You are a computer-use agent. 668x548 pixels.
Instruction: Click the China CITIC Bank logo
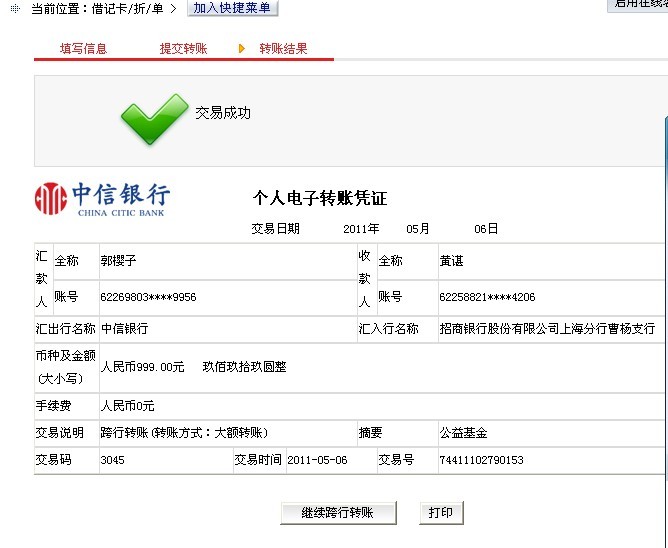point(103,199)
